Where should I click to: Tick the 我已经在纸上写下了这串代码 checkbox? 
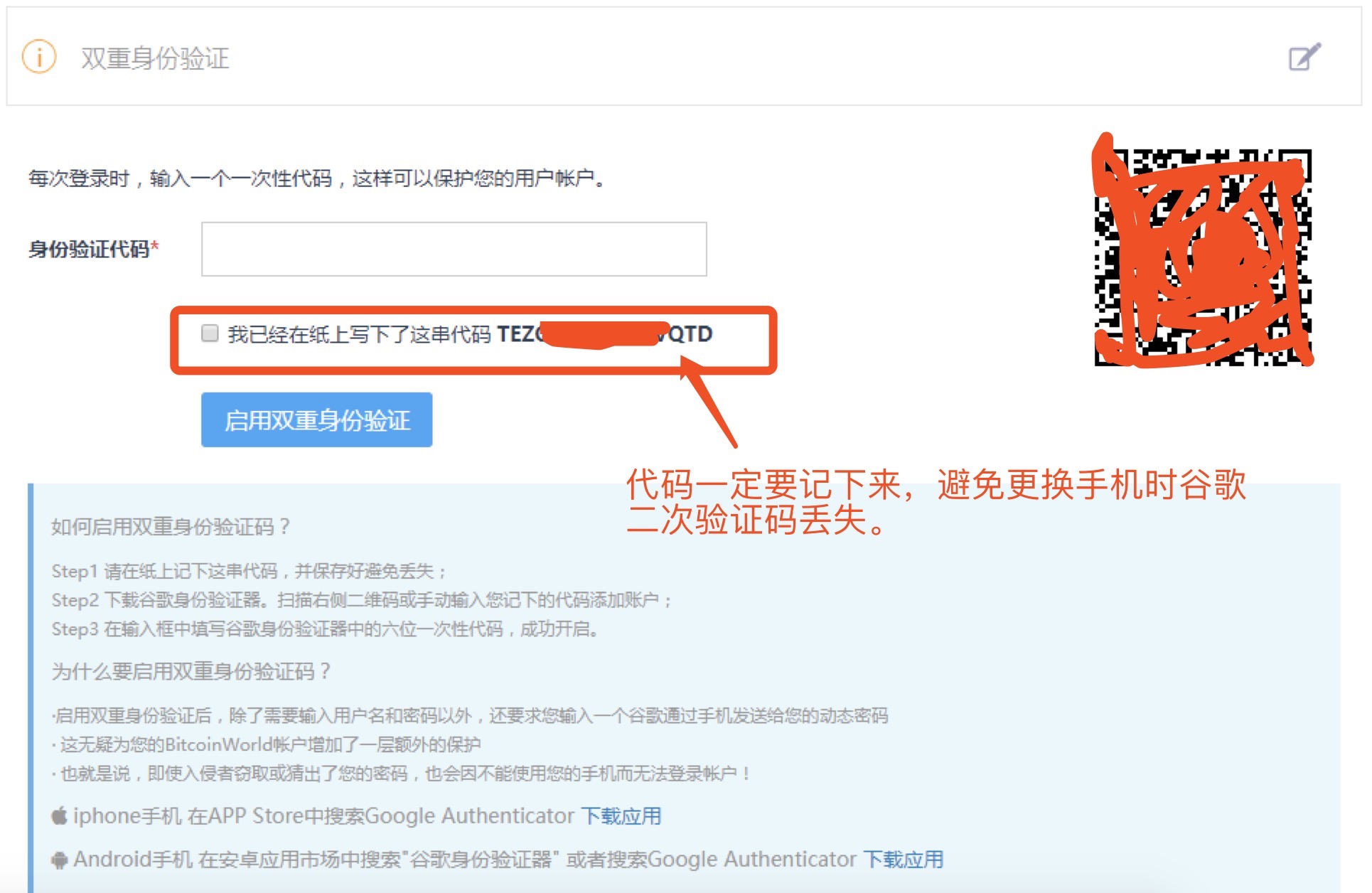[x=209, y=333]
